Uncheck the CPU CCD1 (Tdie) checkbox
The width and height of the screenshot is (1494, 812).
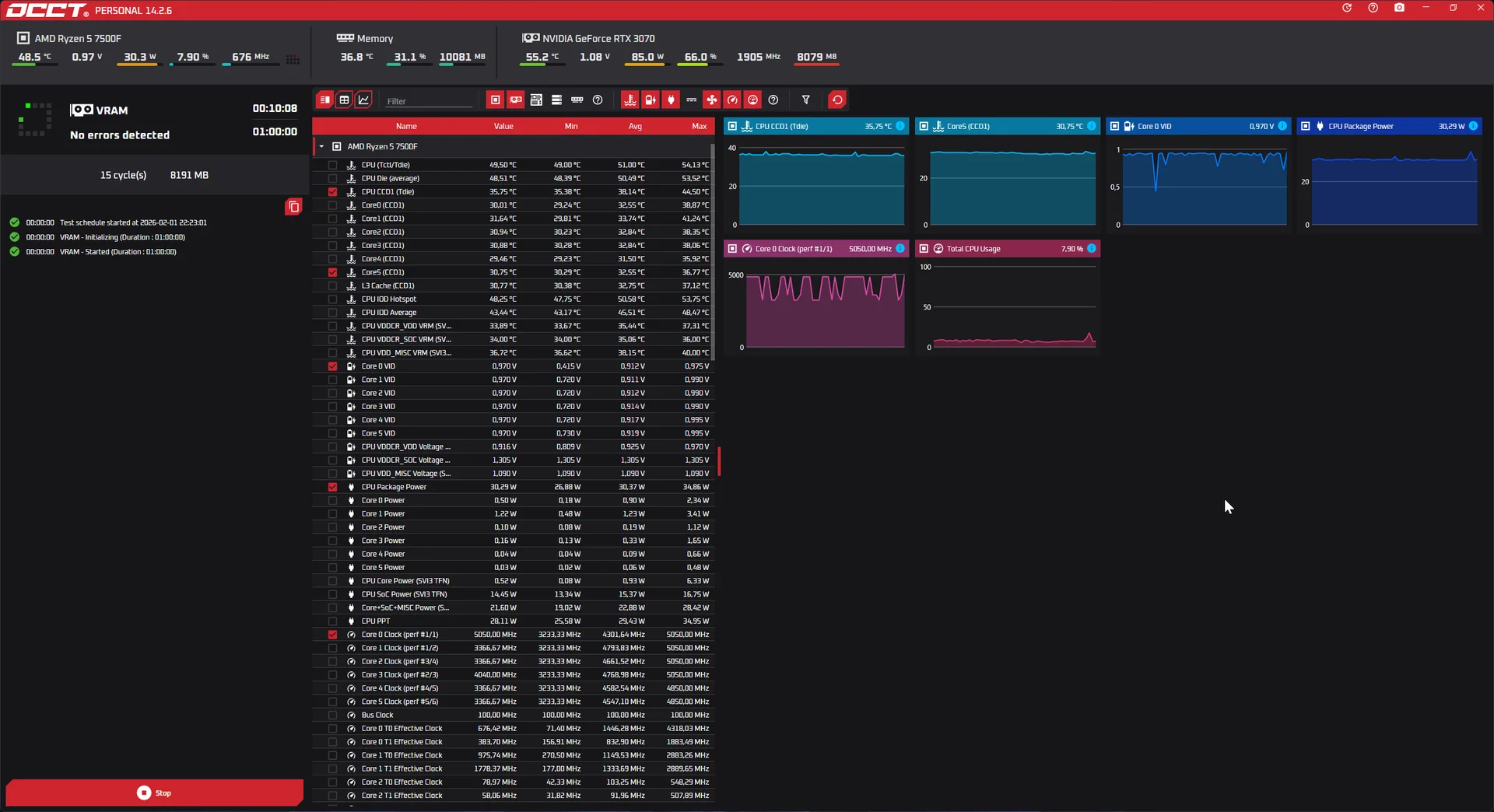tap(333, 191)
